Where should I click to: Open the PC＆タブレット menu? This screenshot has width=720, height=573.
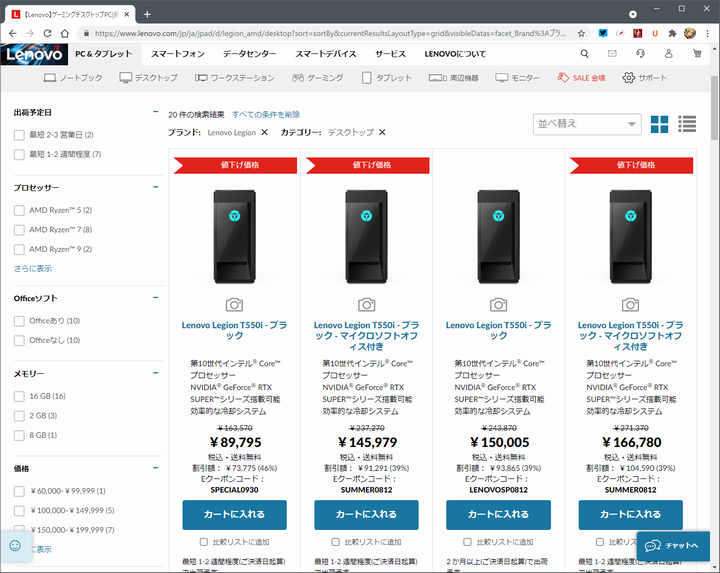click(104, 54)
